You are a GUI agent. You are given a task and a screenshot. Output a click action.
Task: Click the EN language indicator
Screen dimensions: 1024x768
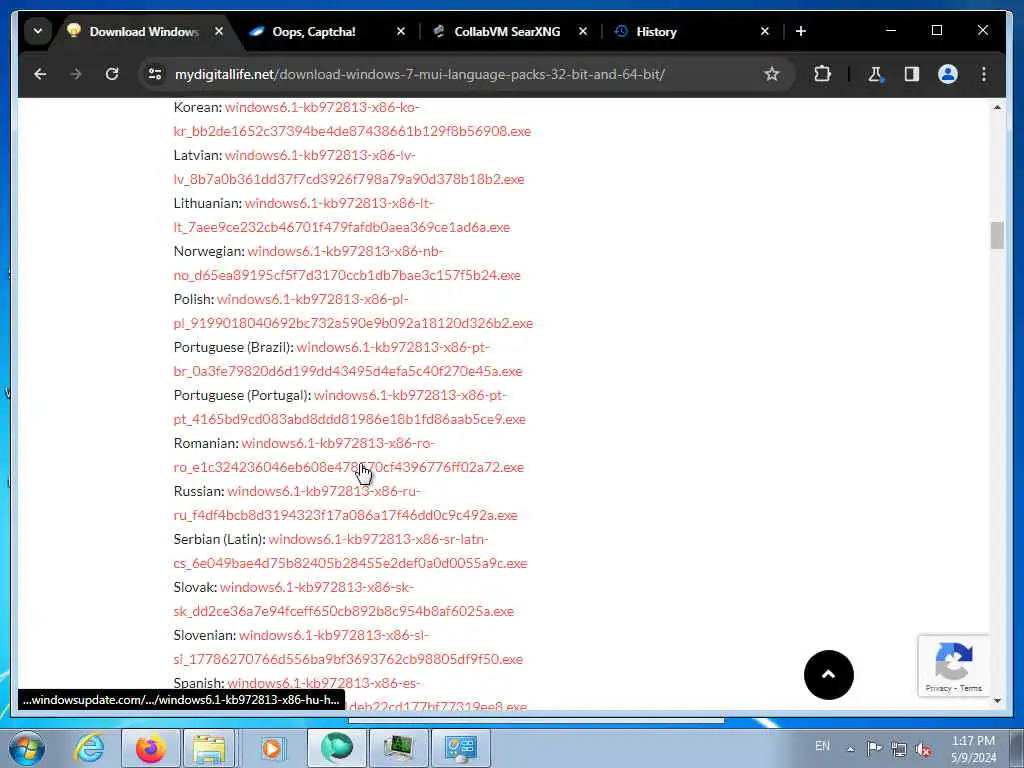[822, 746]
